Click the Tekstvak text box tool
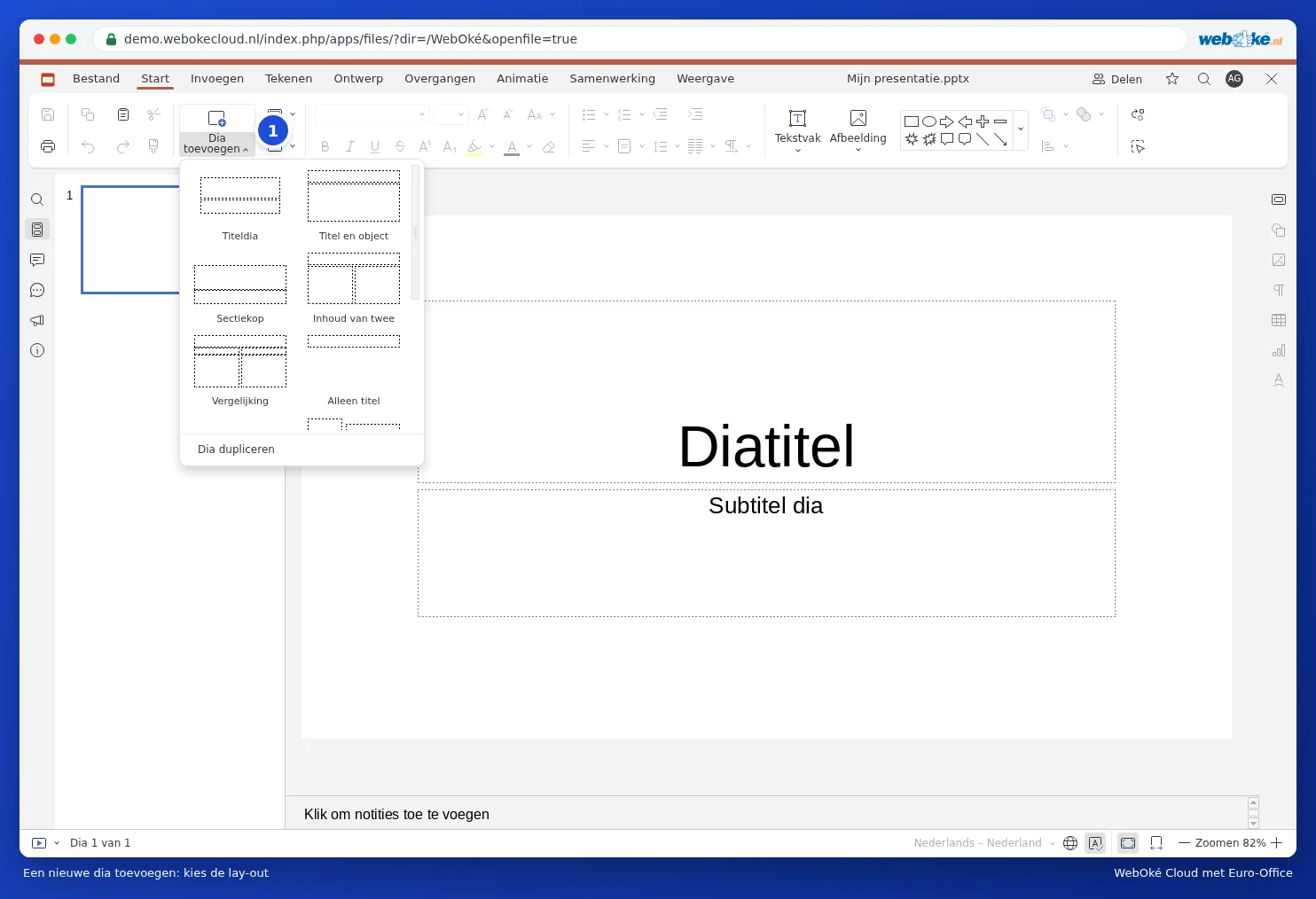Image resolution: width=1316 pixels, height=899 pixels. (x=797, y=130)
